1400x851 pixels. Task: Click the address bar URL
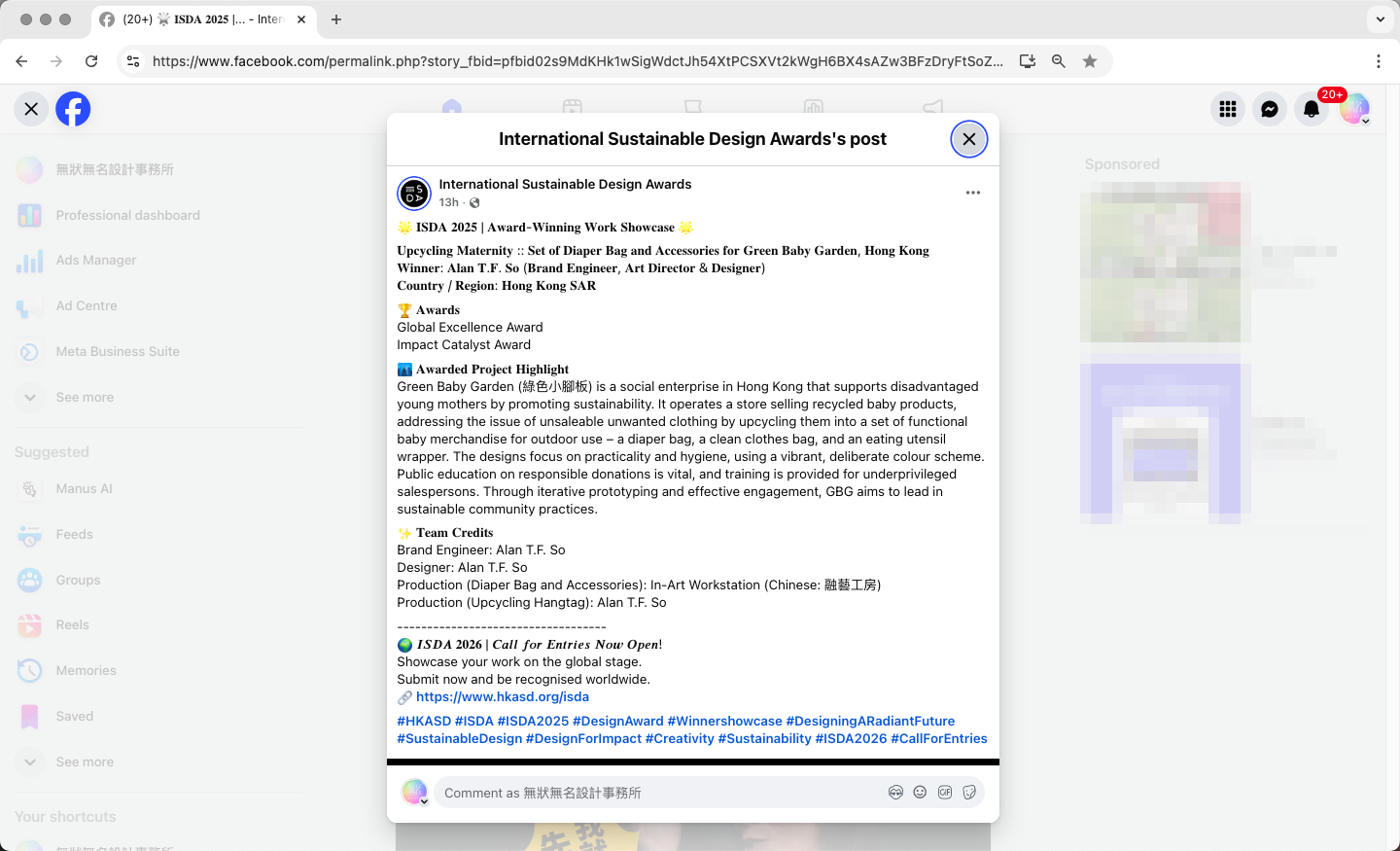(577, 61)
